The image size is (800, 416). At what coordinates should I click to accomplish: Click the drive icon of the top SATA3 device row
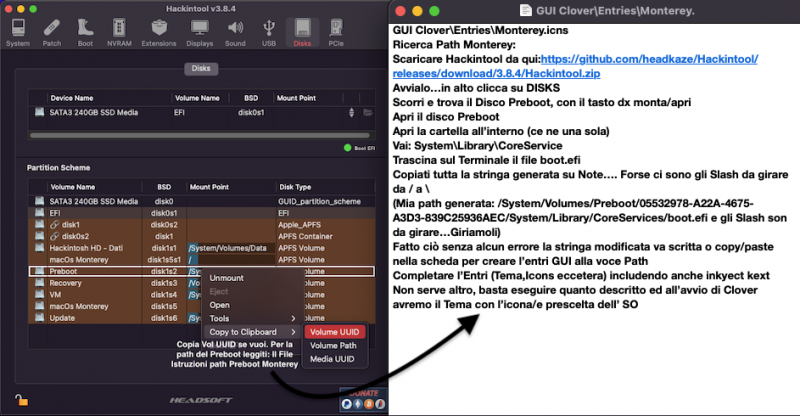39,112
